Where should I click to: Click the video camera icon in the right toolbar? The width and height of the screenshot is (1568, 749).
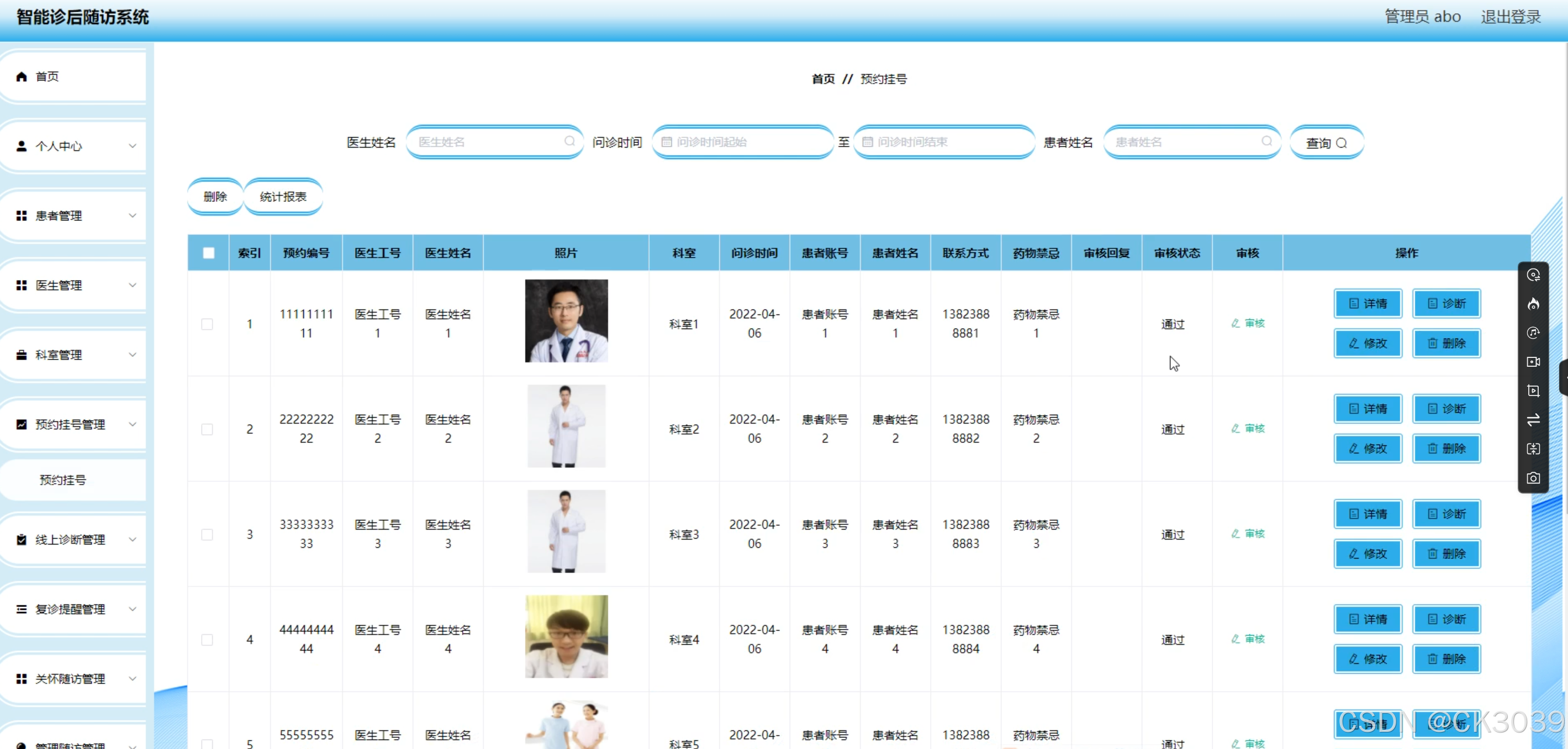coord(1533,362)
